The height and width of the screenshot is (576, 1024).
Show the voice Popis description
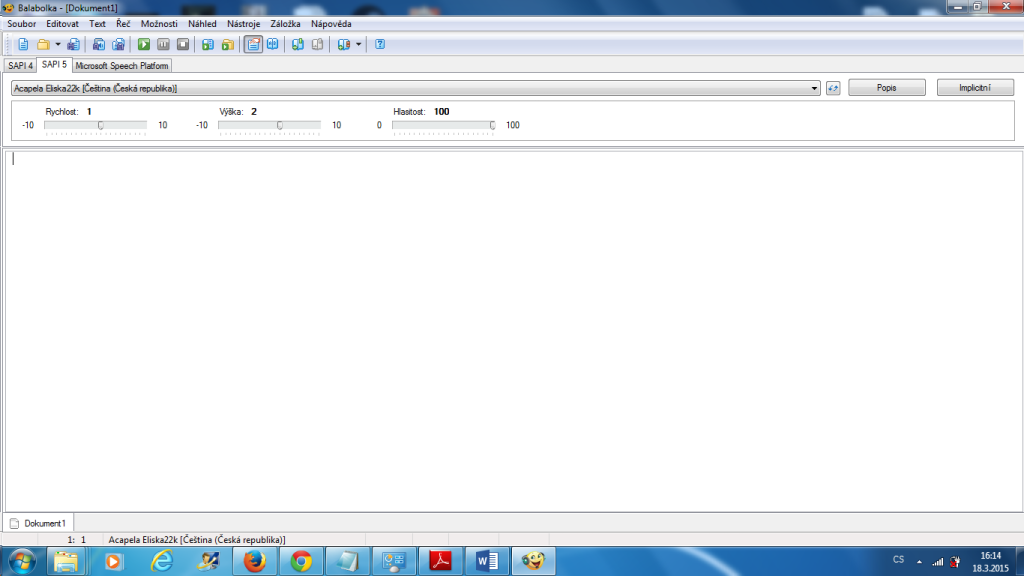(x=886, y=87)
